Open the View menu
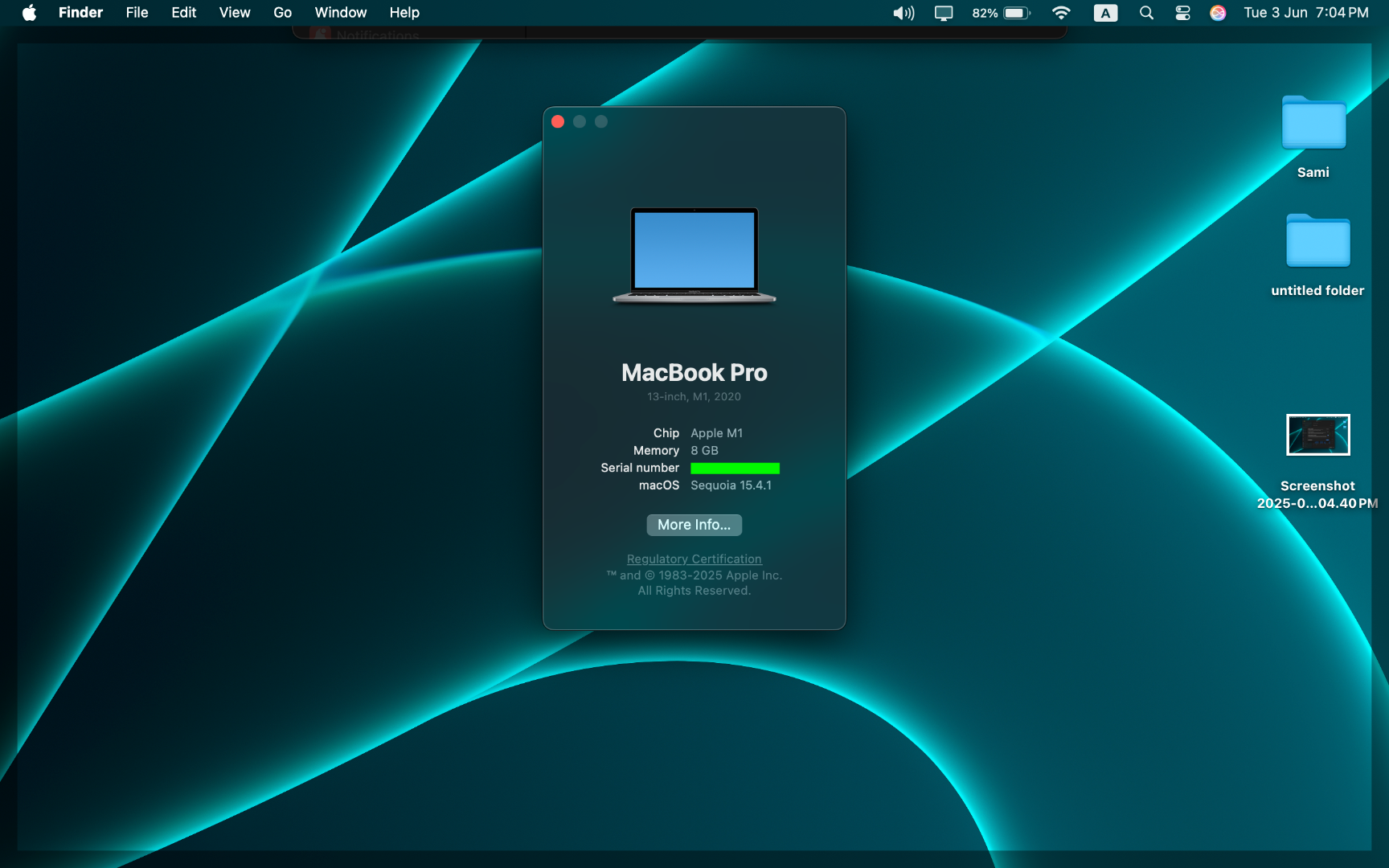 [235, 13]
